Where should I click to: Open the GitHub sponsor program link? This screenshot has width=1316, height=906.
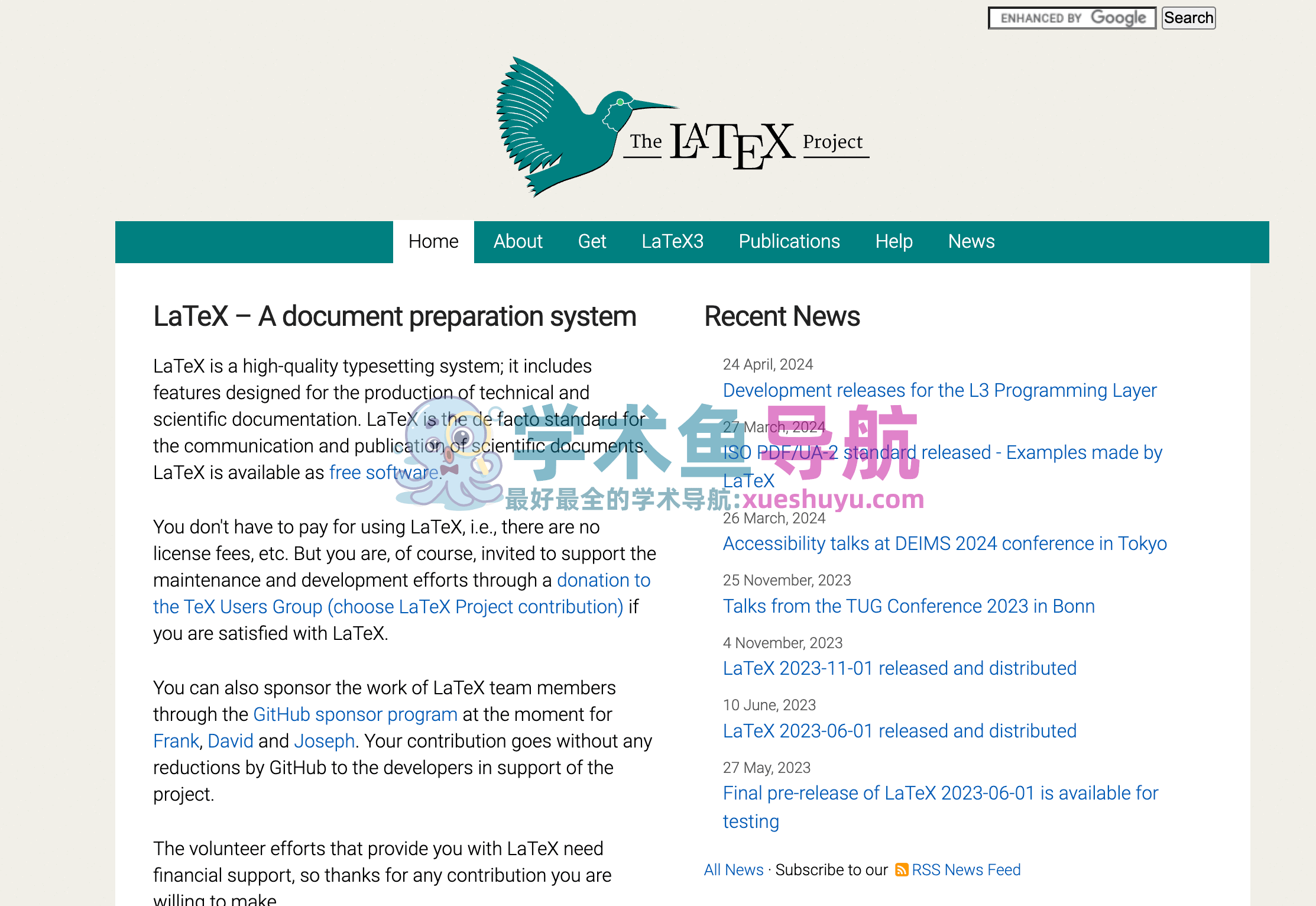[x=355, y=714]
